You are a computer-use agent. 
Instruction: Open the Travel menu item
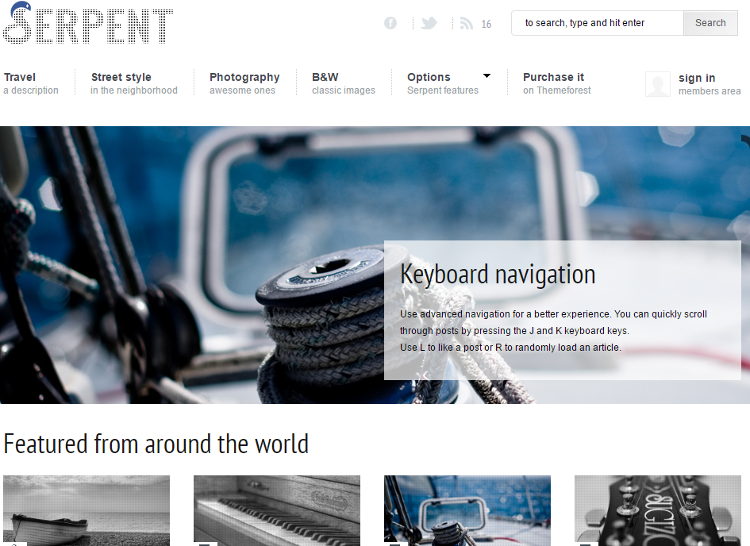tap(31, 83)
